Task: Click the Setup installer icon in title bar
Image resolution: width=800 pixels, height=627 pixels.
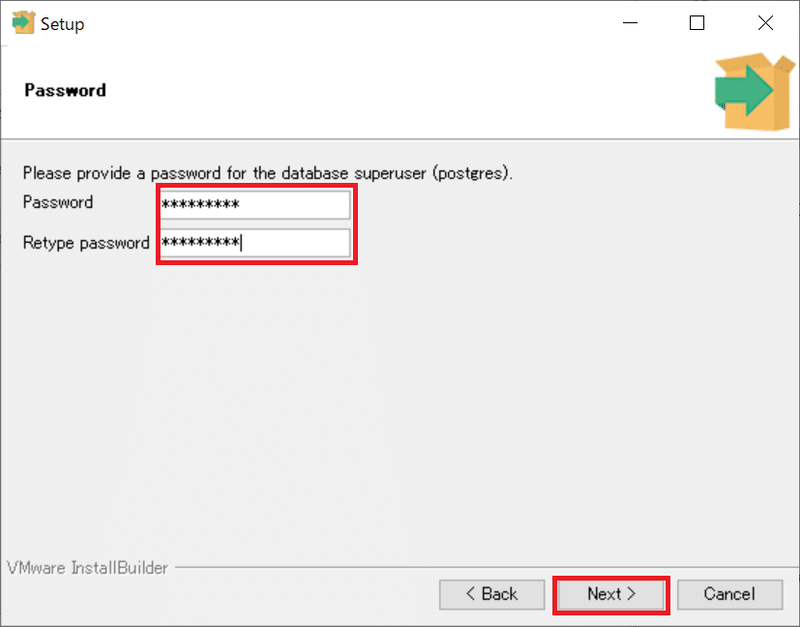Action: 22,23
